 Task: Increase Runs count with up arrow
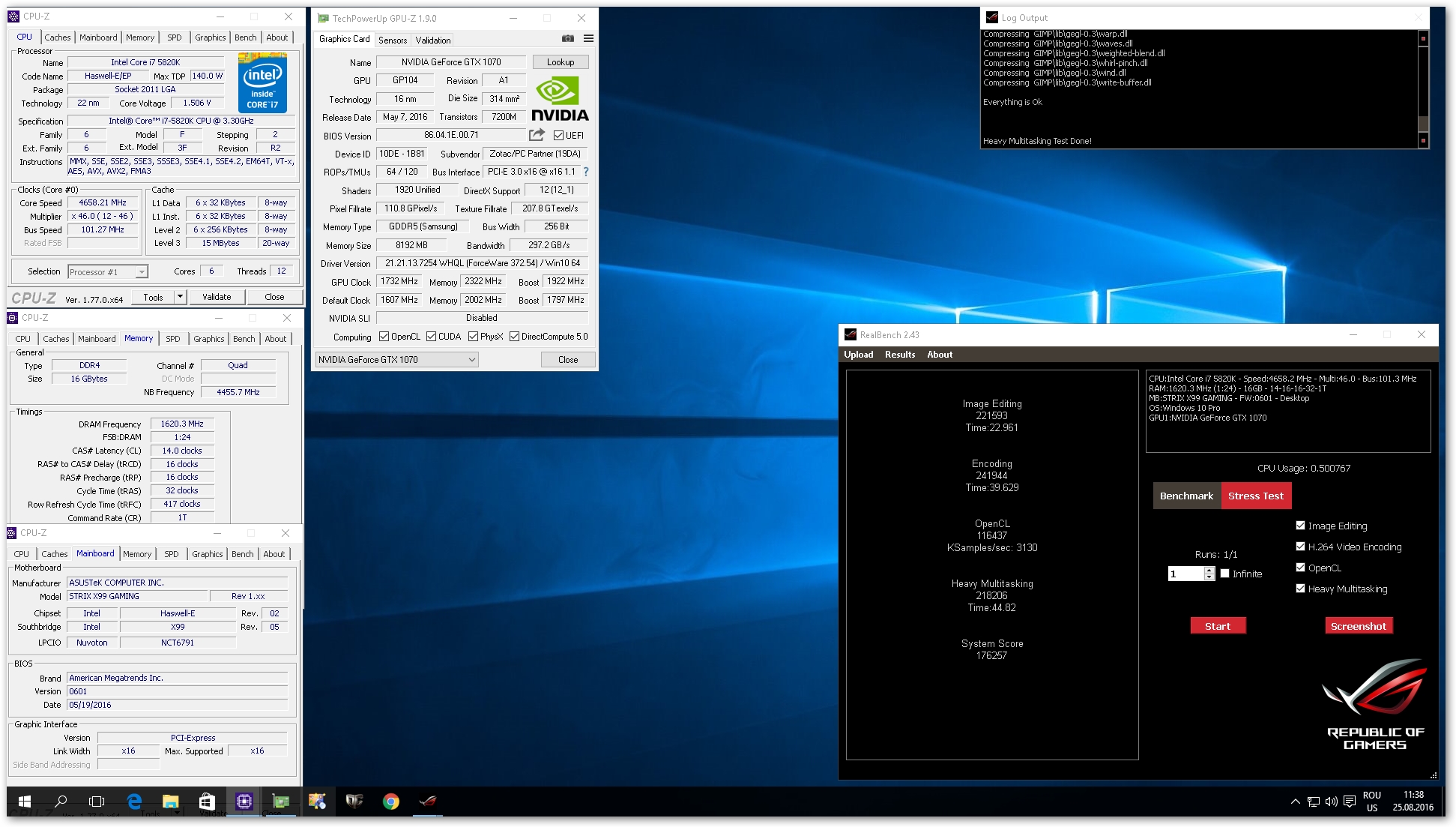coord(1209,571)
